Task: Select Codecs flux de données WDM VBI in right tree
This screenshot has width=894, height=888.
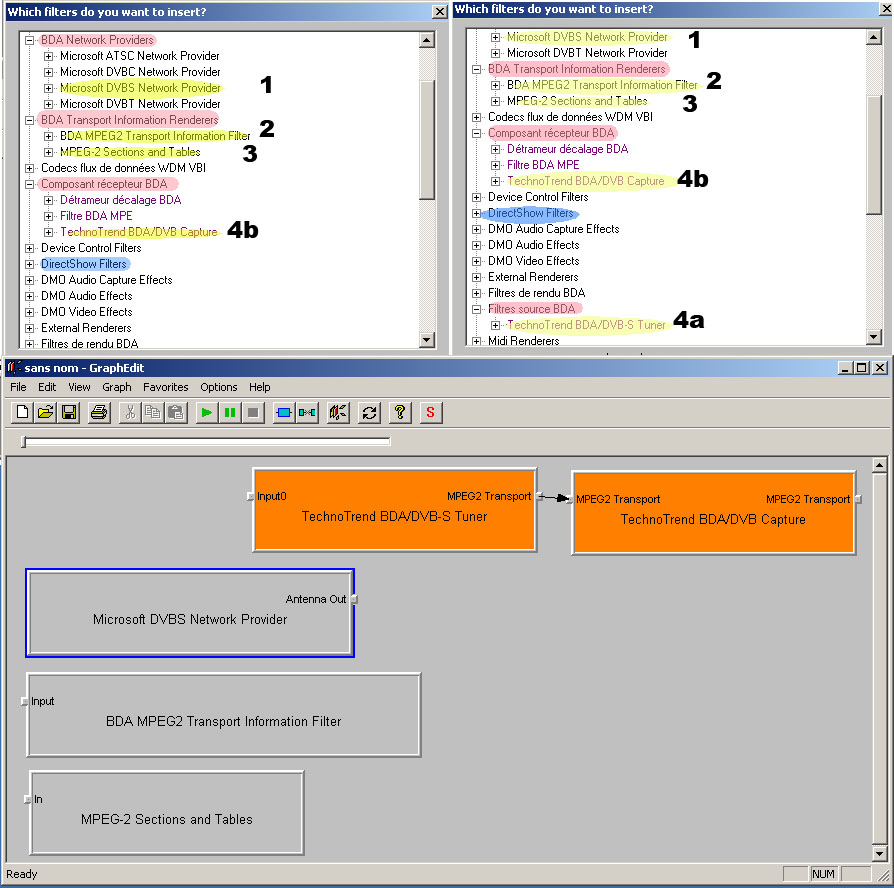Action: [570, 117]
